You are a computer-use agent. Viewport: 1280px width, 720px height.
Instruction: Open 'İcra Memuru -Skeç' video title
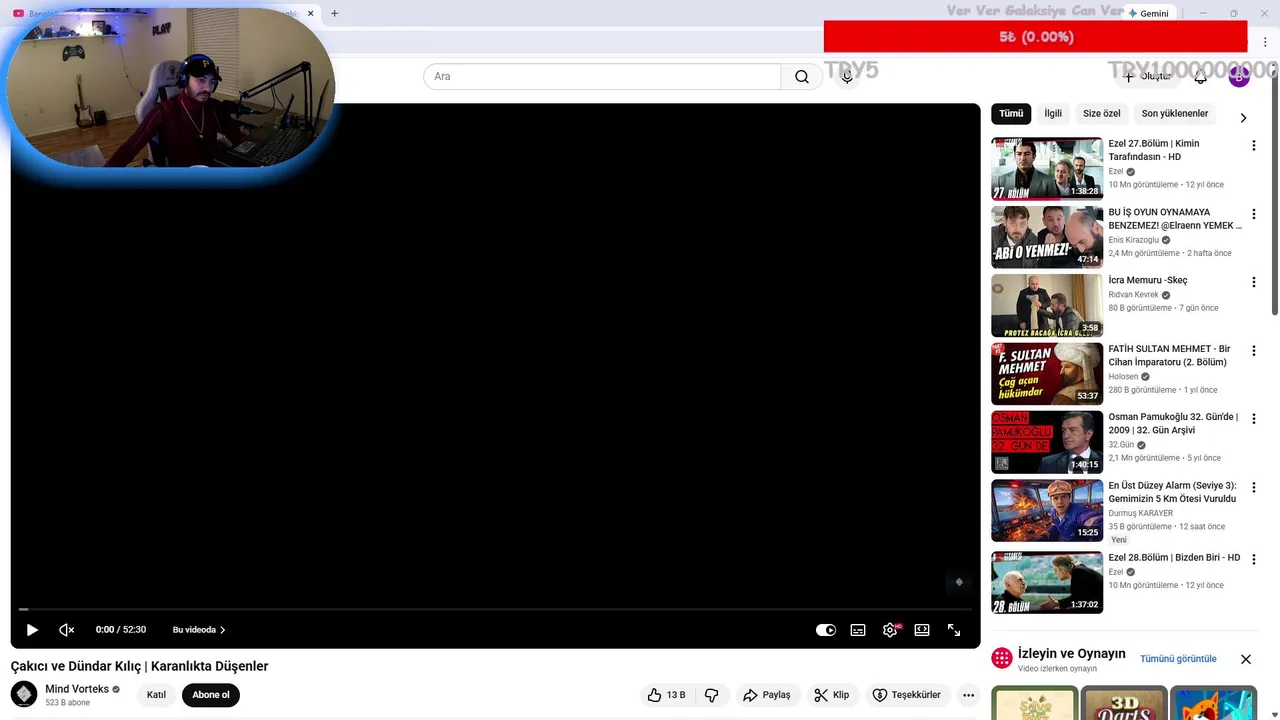(x=1148, y=281)
